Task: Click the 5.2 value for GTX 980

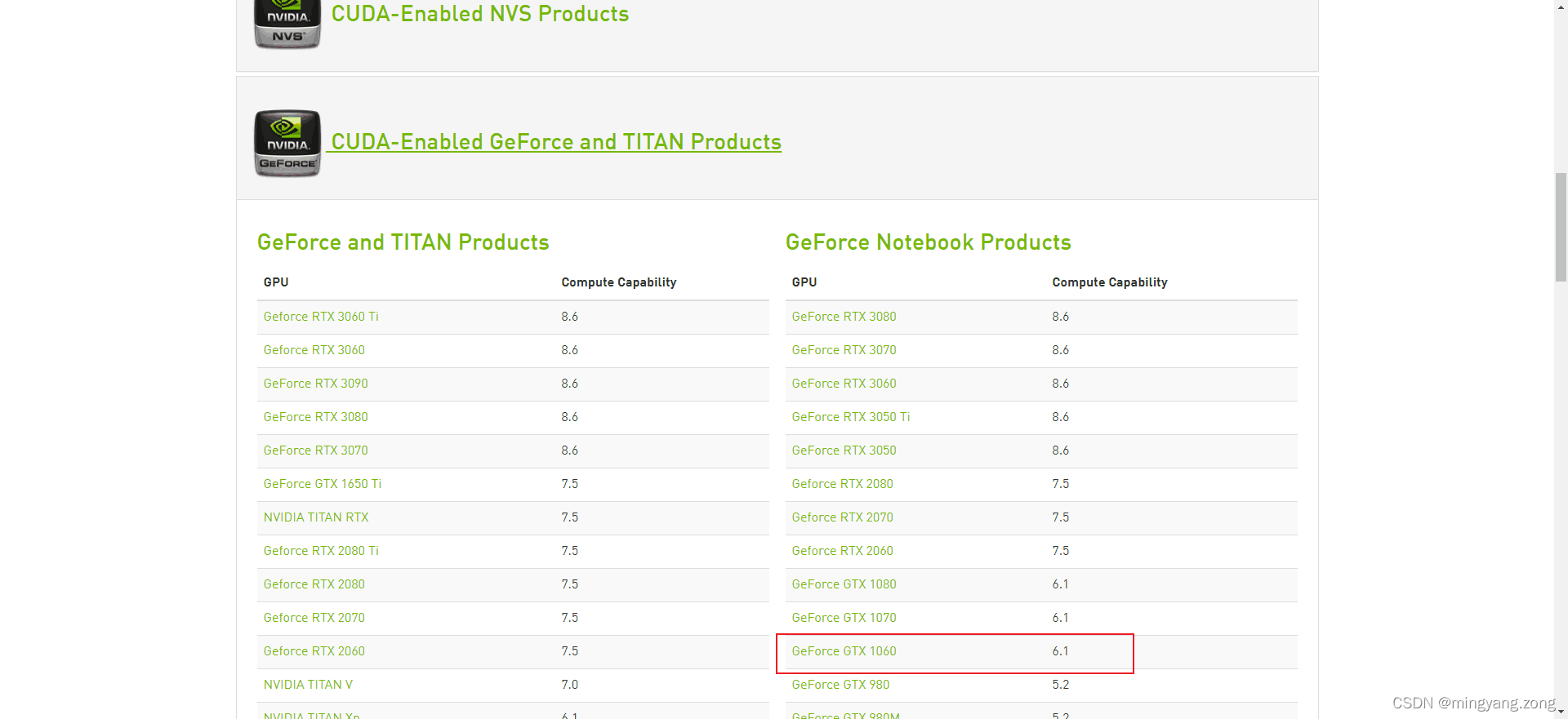Action: coord(1060,685)
